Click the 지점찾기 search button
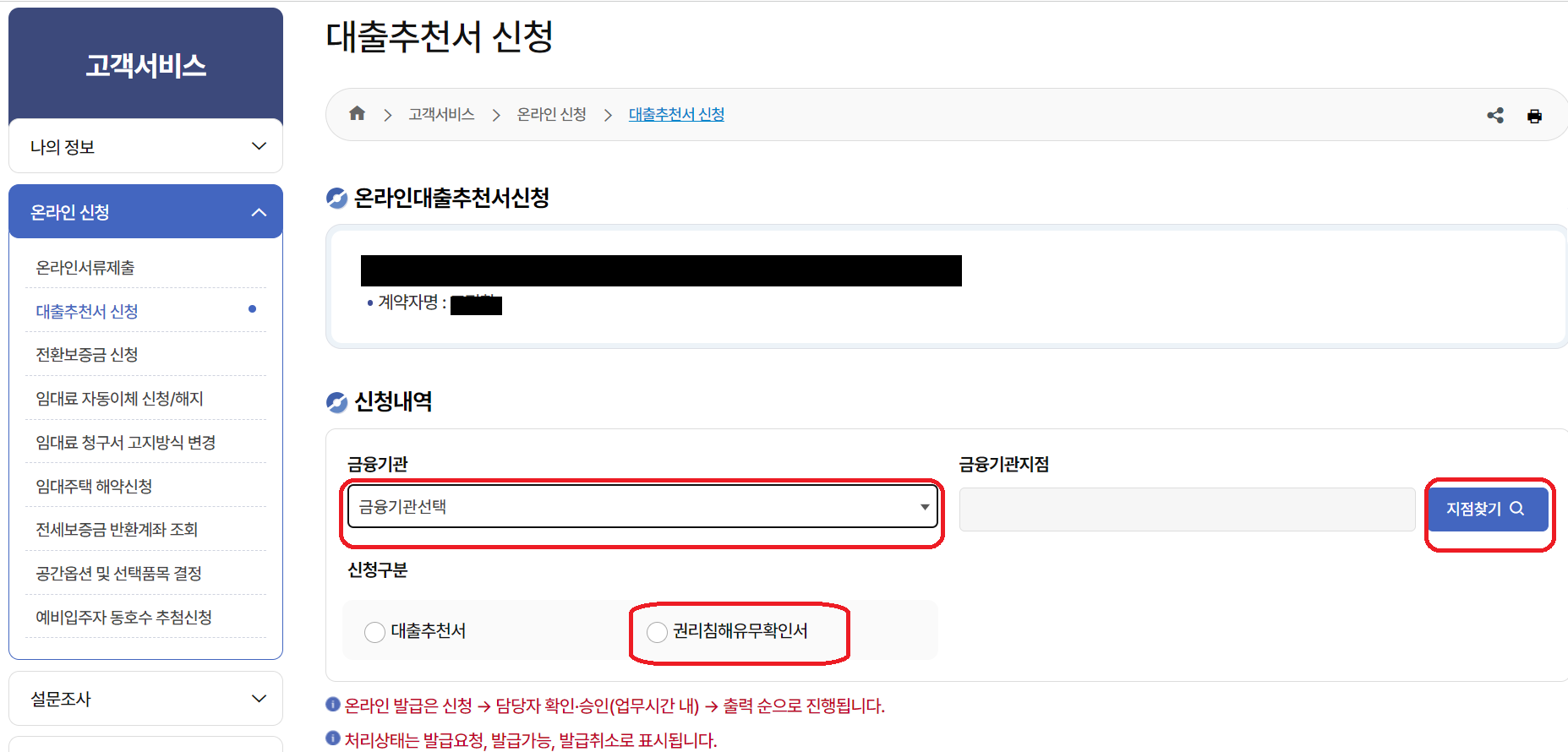The height and width of the screenshot is (752, 1568). [x=1488, y=509]
